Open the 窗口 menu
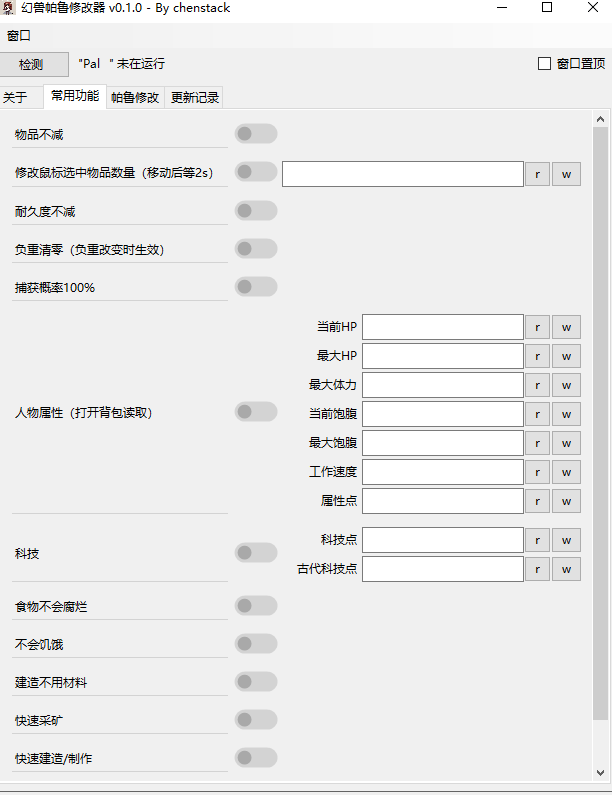Viewport: 612px width, 795px height. 19,36
